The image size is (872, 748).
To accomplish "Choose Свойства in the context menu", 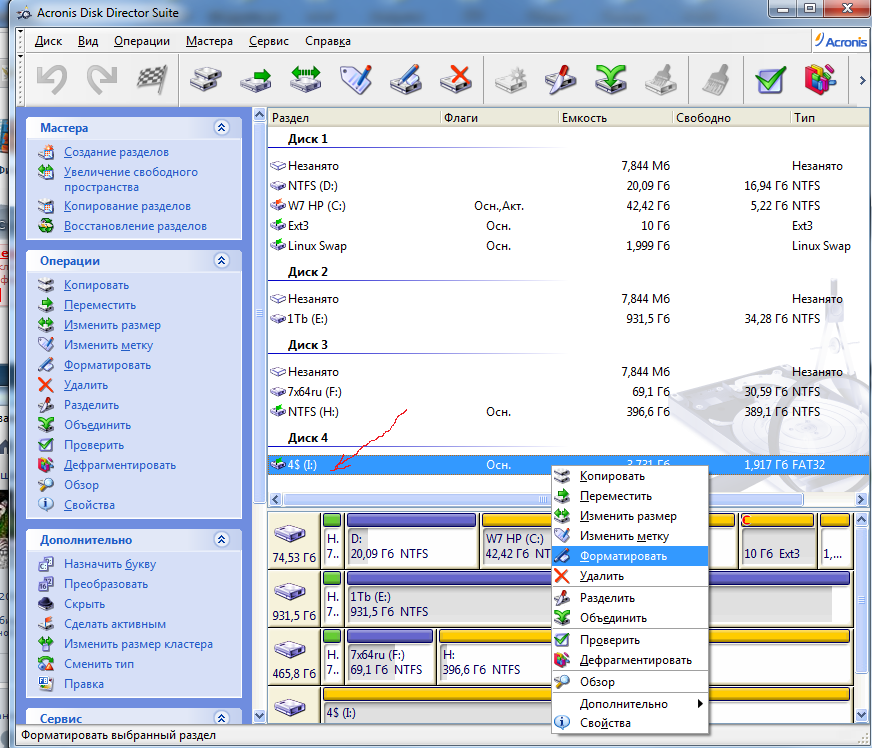I will tap(630, 723).
